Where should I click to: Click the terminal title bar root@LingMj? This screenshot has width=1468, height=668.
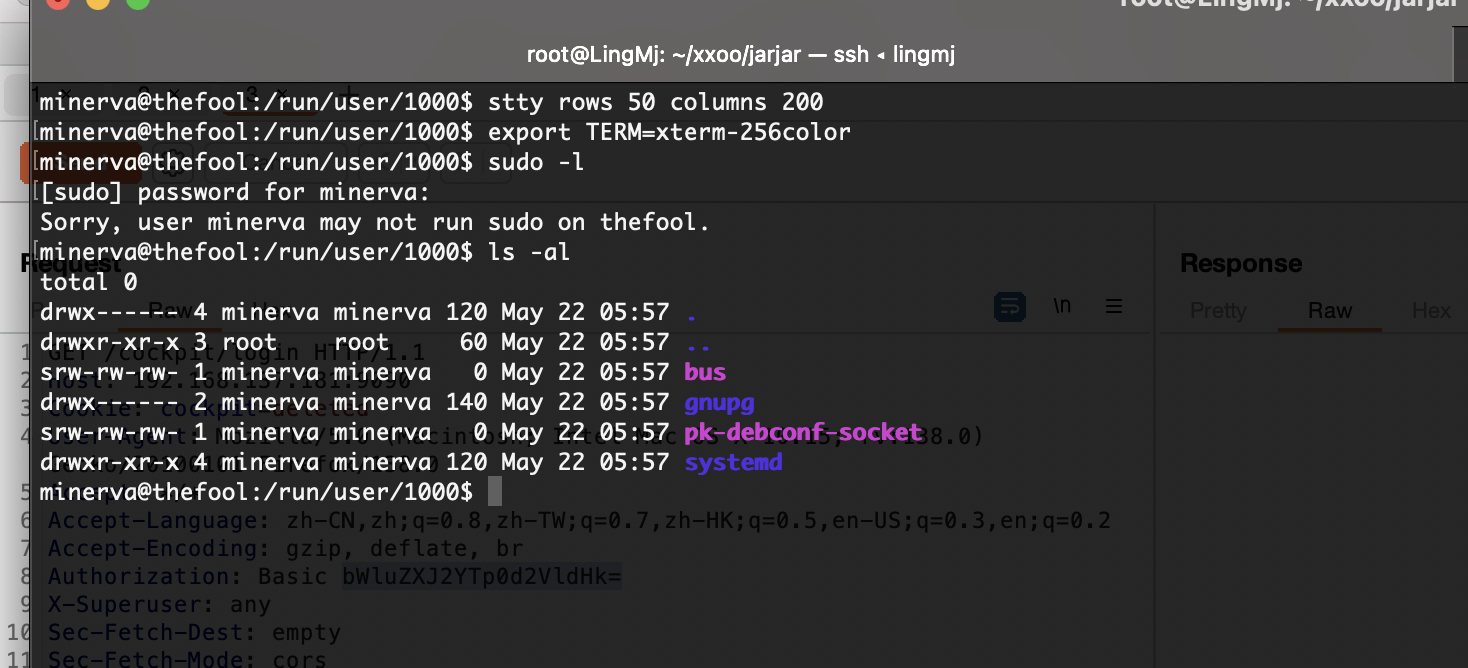pos(741,54)
